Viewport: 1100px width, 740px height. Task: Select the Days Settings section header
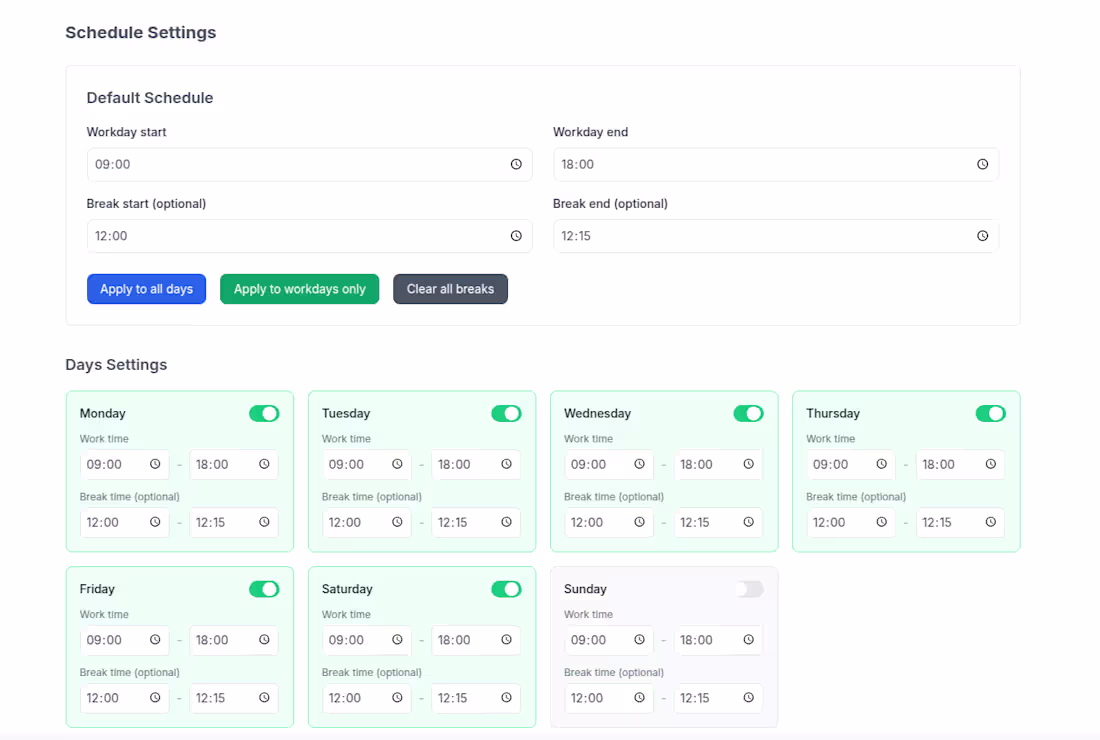[116, 364]
